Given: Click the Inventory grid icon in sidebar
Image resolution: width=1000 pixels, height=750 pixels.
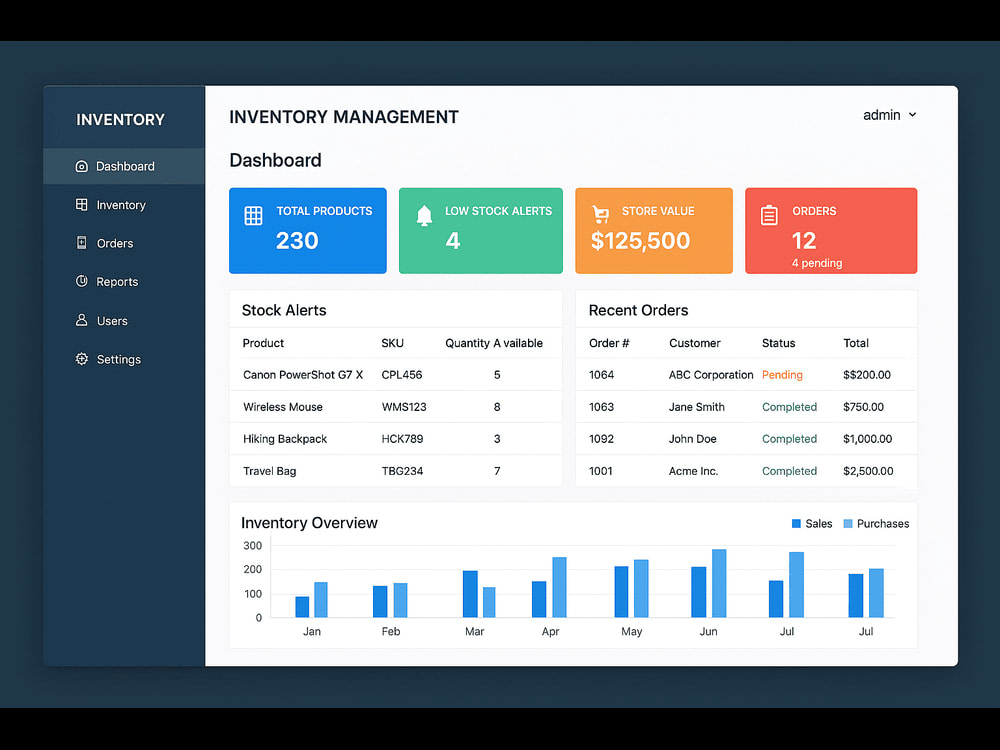Looking at the screenshot, I should pos(82,205).
